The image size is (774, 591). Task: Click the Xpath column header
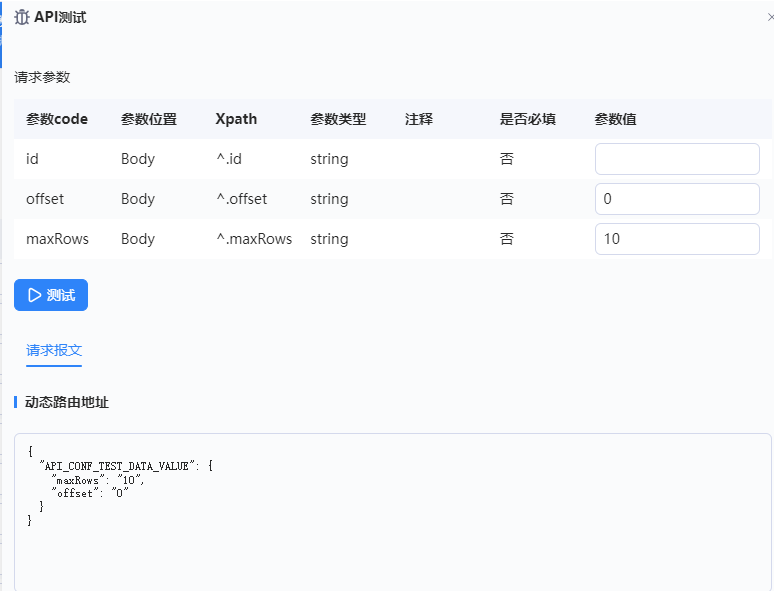[236, 119]
